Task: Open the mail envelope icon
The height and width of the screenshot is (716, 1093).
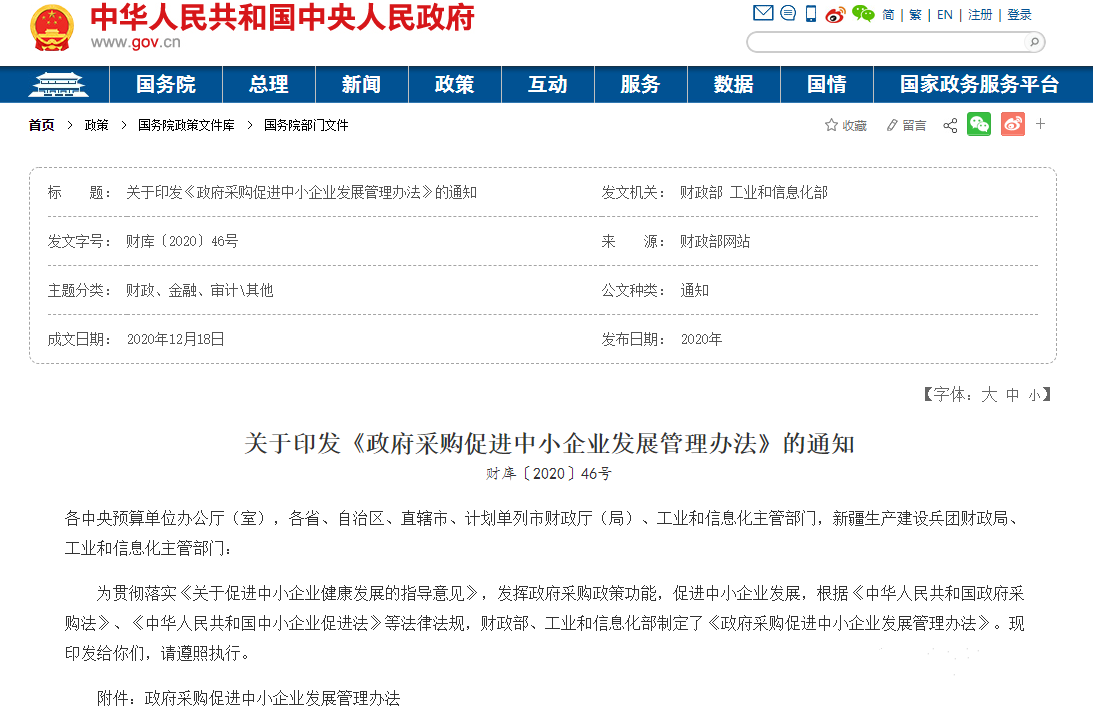Action: point(763,13)
